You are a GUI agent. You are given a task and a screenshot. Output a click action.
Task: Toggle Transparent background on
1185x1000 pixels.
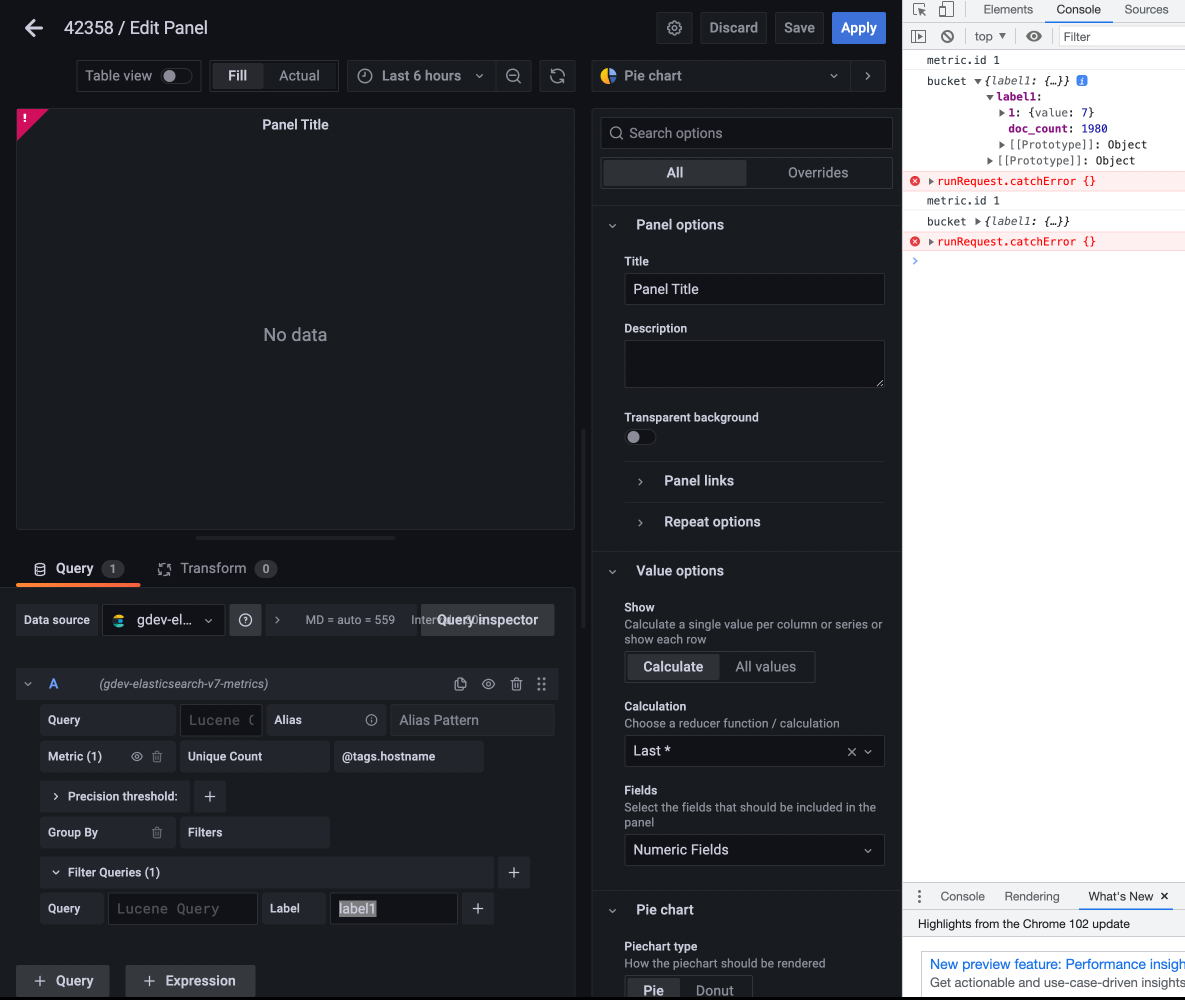[x=640, y=437]
